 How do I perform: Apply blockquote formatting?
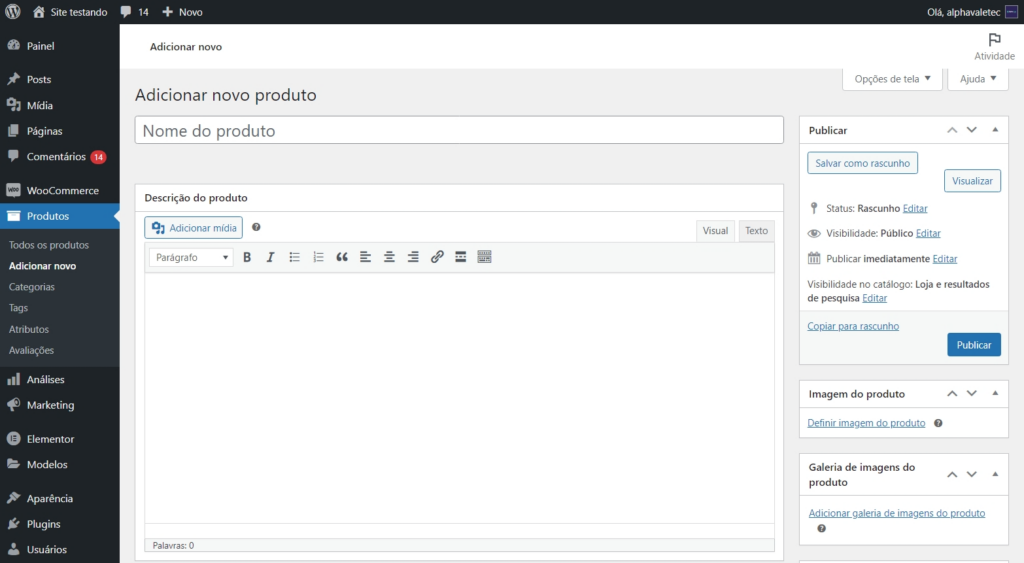point(342,257)
